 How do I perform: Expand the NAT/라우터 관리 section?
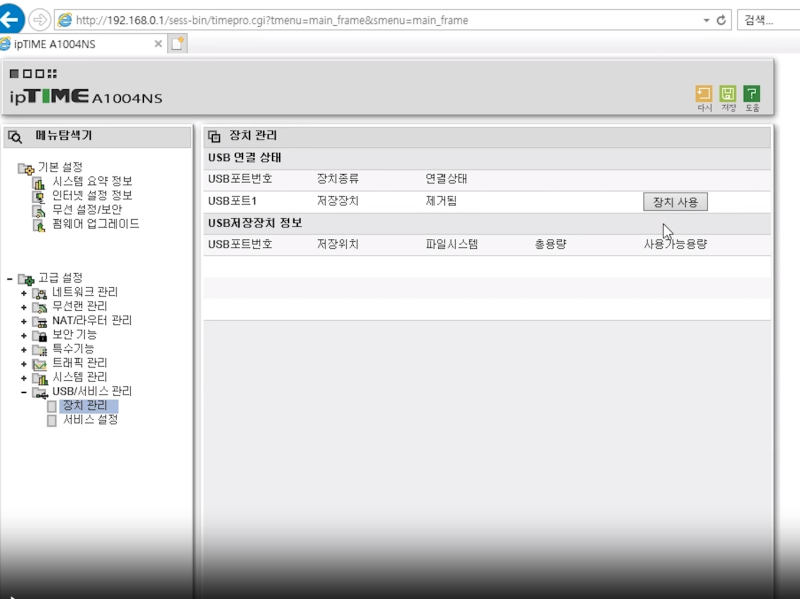22,322
